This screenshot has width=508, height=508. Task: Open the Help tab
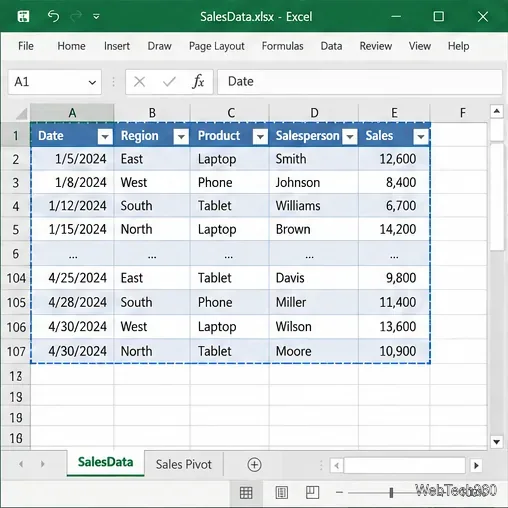click(x=458, y=46)
